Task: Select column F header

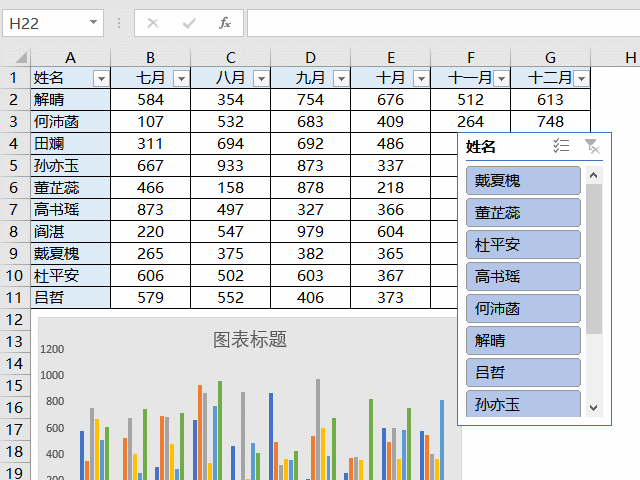Action: 471,58
